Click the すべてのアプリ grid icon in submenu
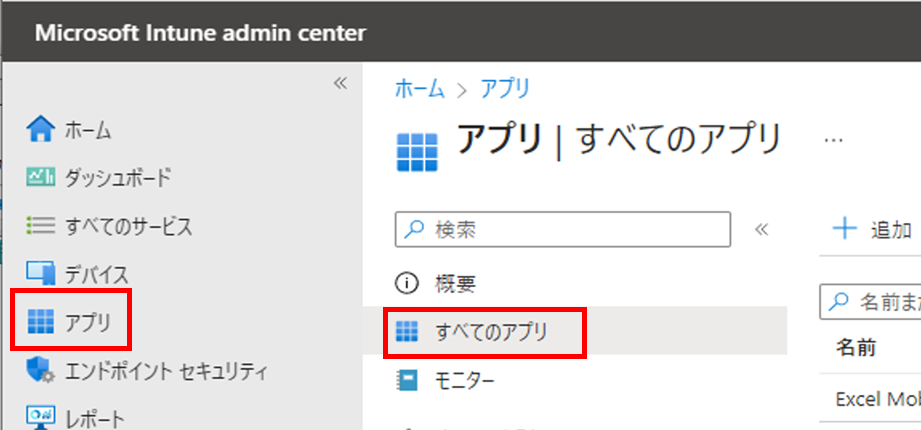Screen dimensions: 921x430 (x=406, y=332)
